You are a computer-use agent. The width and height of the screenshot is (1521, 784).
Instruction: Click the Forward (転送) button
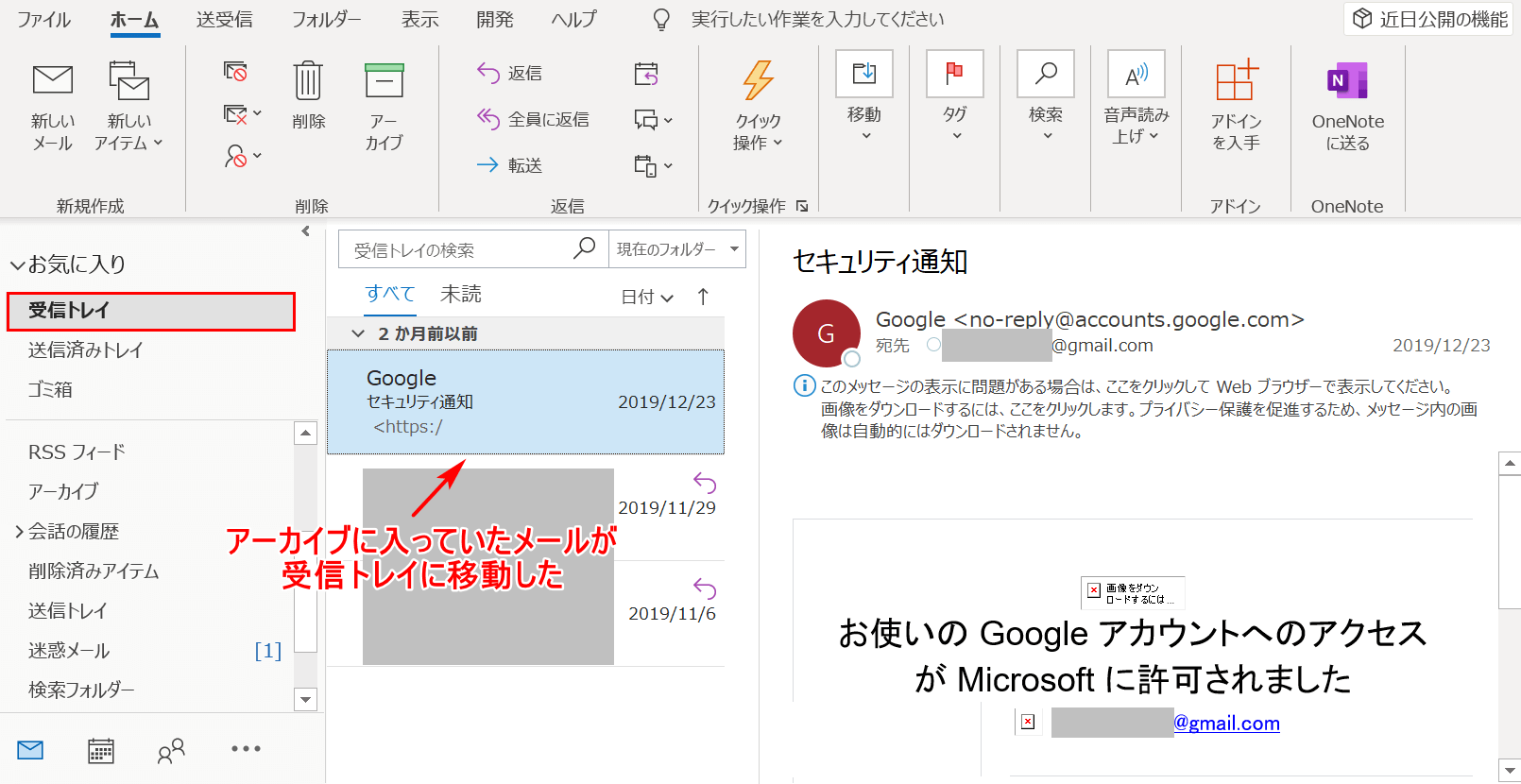[x=510, y=165]
